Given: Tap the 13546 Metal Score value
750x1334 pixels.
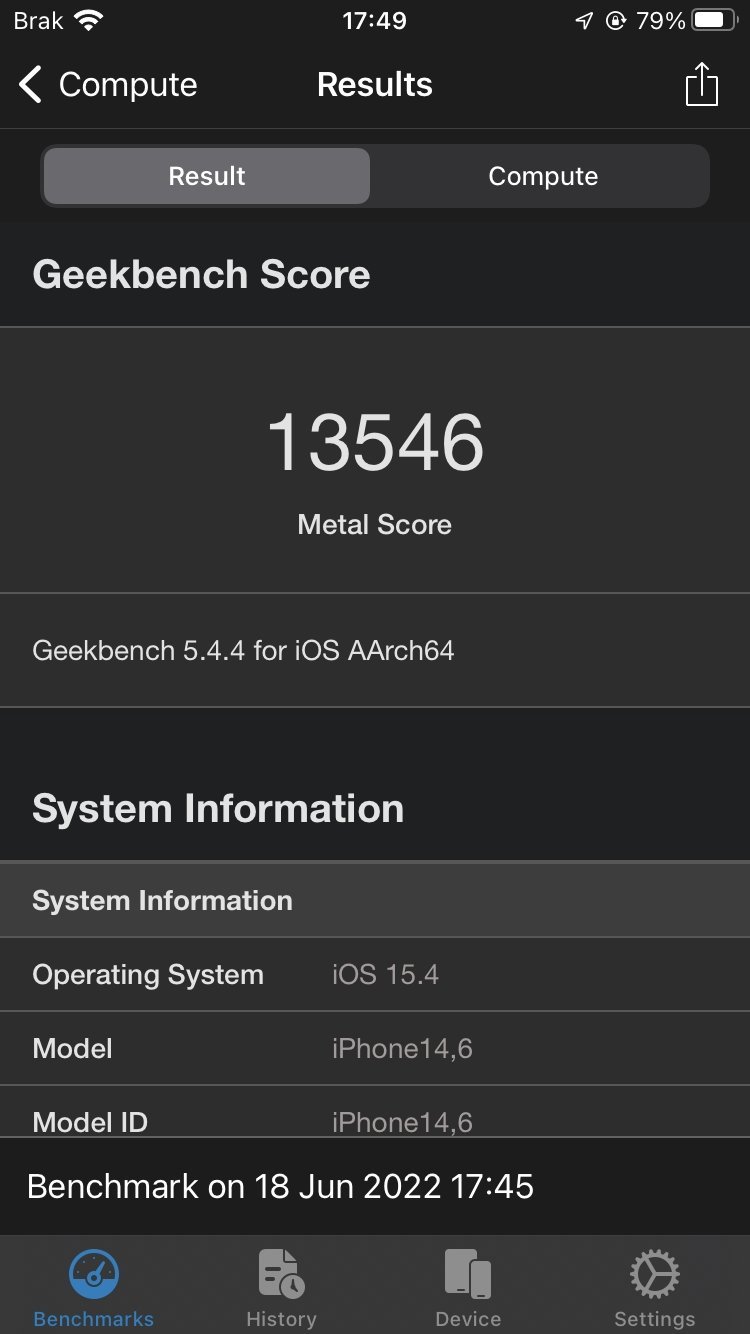Looking at the screenshot, I should [375, 442].
